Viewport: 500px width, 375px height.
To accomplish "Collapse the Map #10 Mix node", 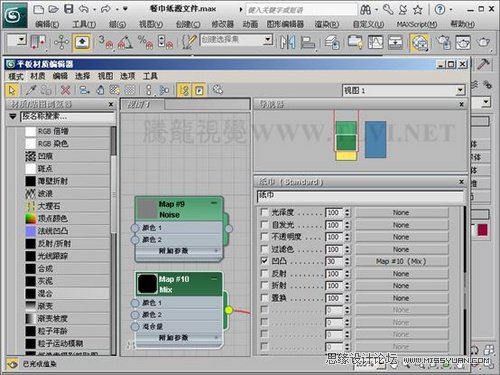I will click(x=214, y=278).
